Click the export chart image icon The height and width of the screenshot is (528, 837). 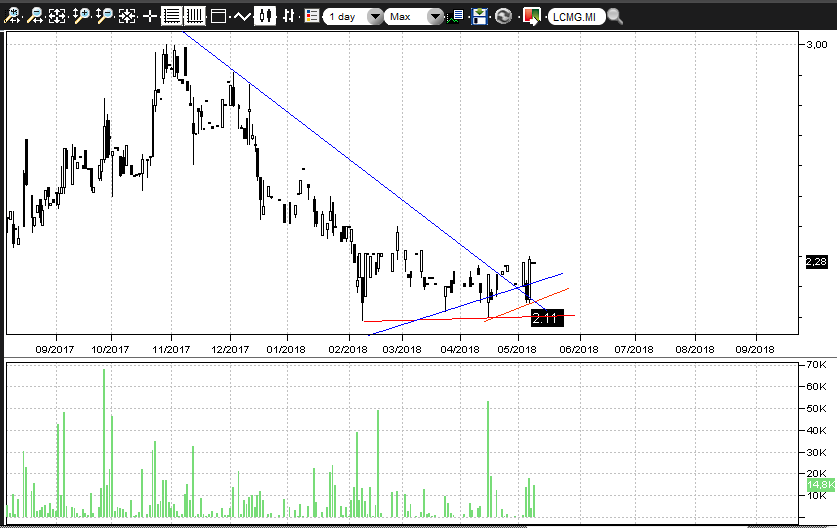click(x=532, y=17)
